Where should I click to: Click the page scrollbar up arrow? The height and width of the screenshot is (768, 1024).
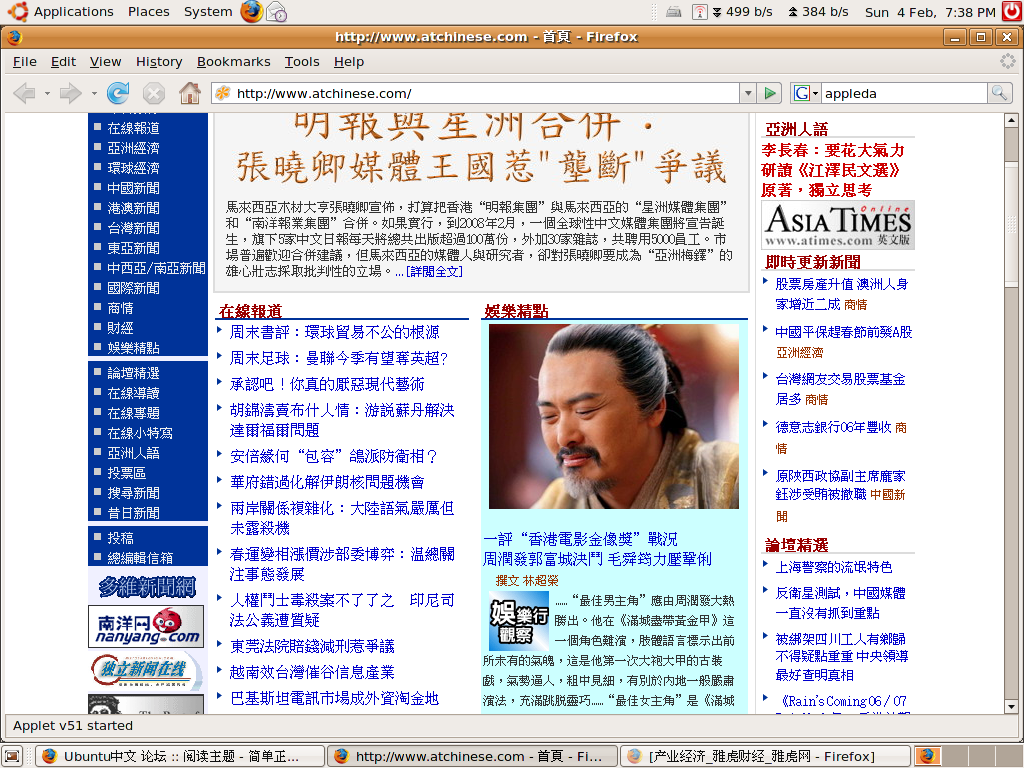pos(1011,120)
